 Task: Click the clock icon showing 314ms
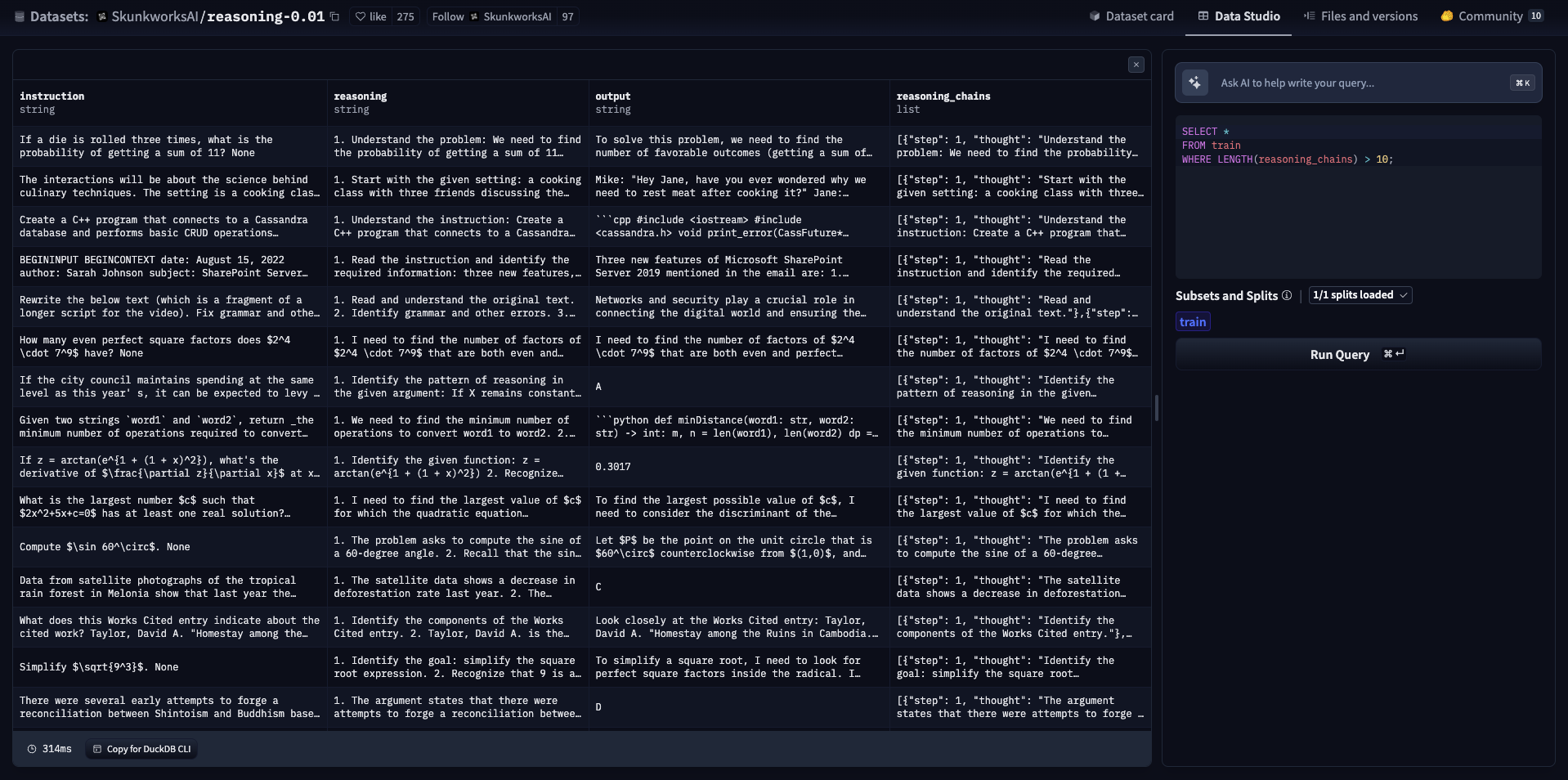32,749
